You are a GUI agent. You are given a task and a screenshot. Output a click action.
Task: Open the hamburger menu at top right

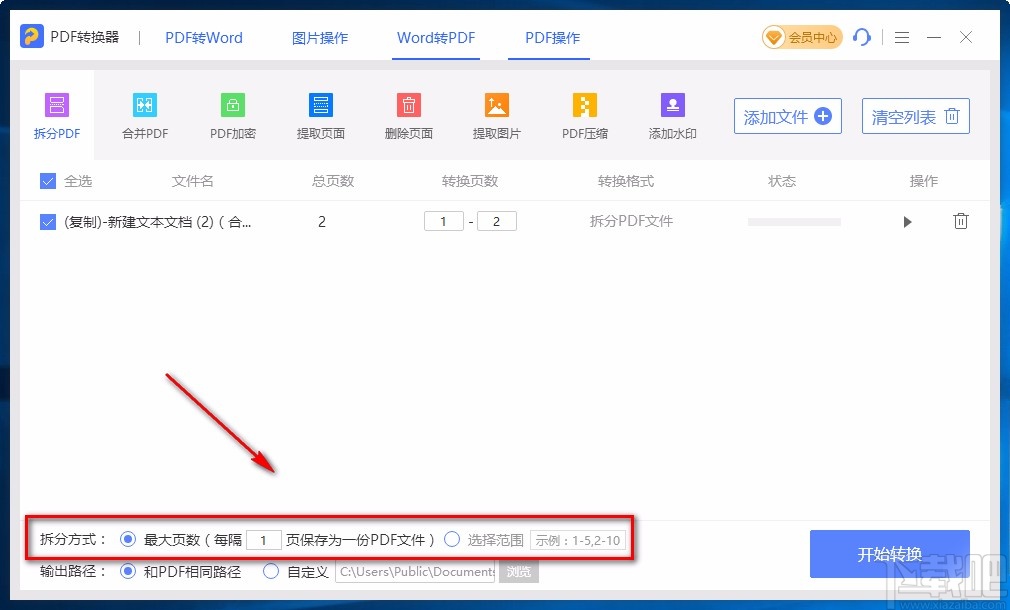pyautogui.click(x=901, y=37)
